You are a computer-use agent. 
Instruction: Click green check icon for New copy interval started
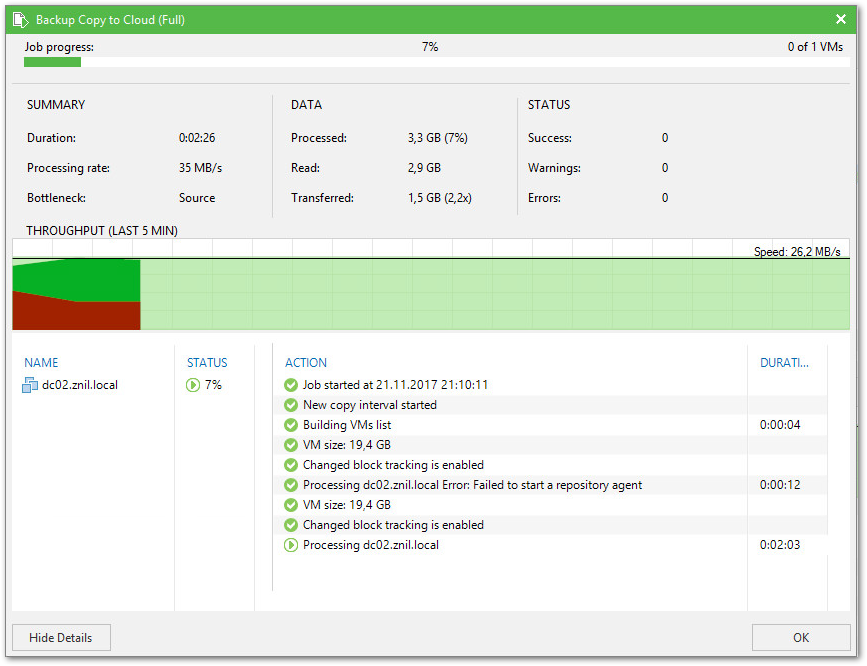(291, 405)
